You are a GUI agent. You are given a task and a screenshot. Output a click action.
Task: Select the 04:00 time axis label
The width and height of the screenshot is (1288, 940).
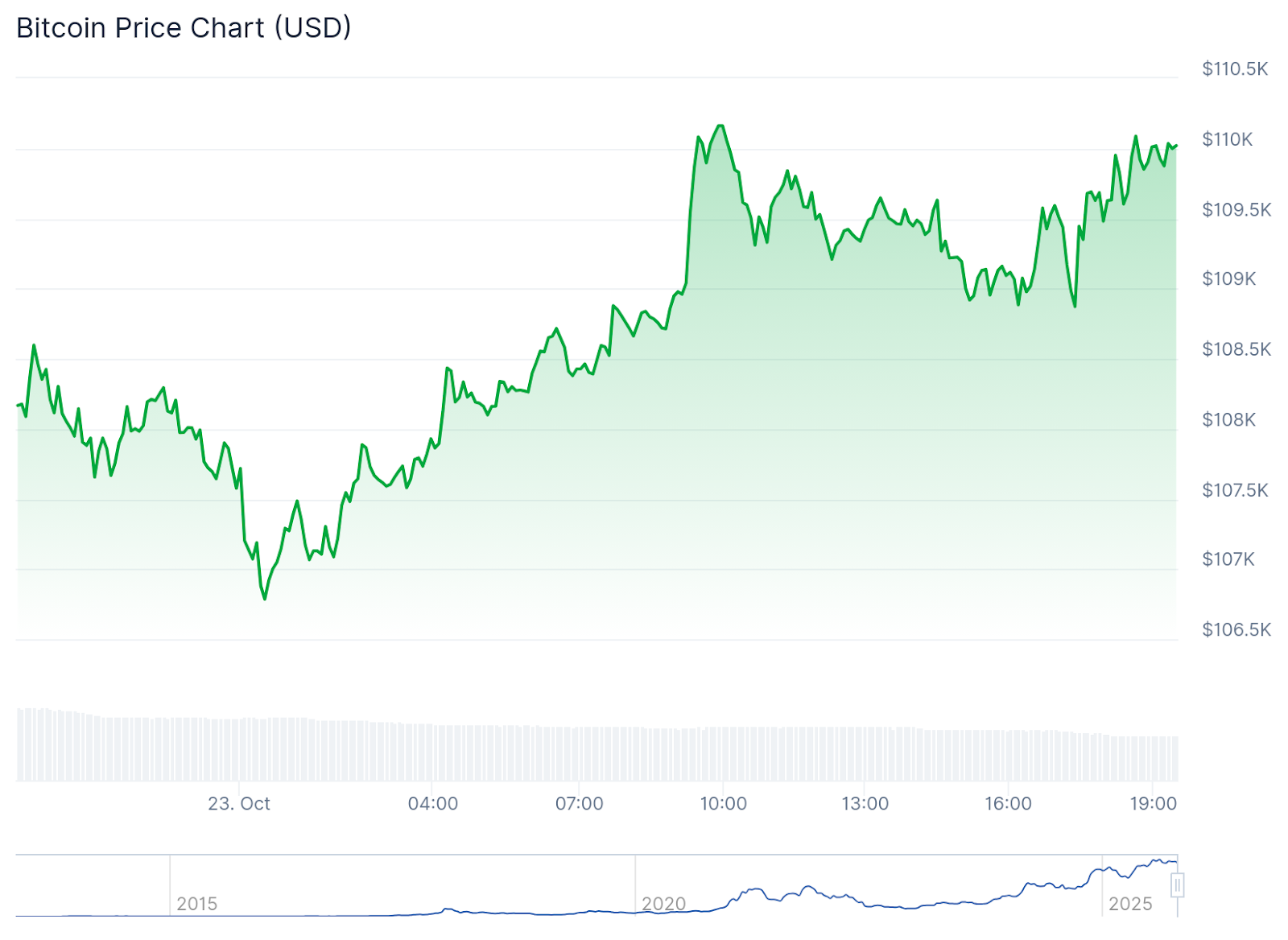click(433, 803)
